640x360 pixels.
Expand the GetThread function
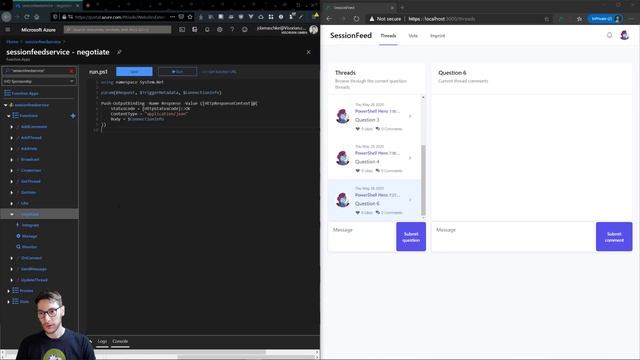pyautogui.click(x=11, y=182)
